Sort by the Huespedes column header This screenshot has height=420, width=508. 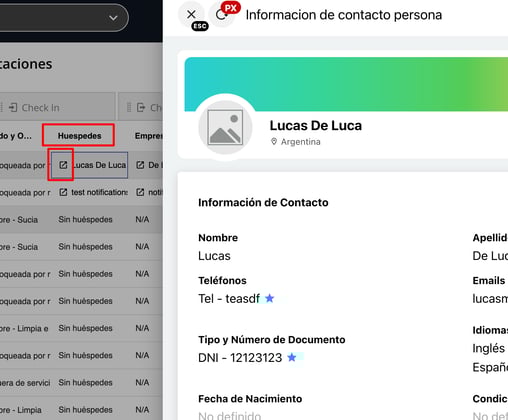coord(79,136)
